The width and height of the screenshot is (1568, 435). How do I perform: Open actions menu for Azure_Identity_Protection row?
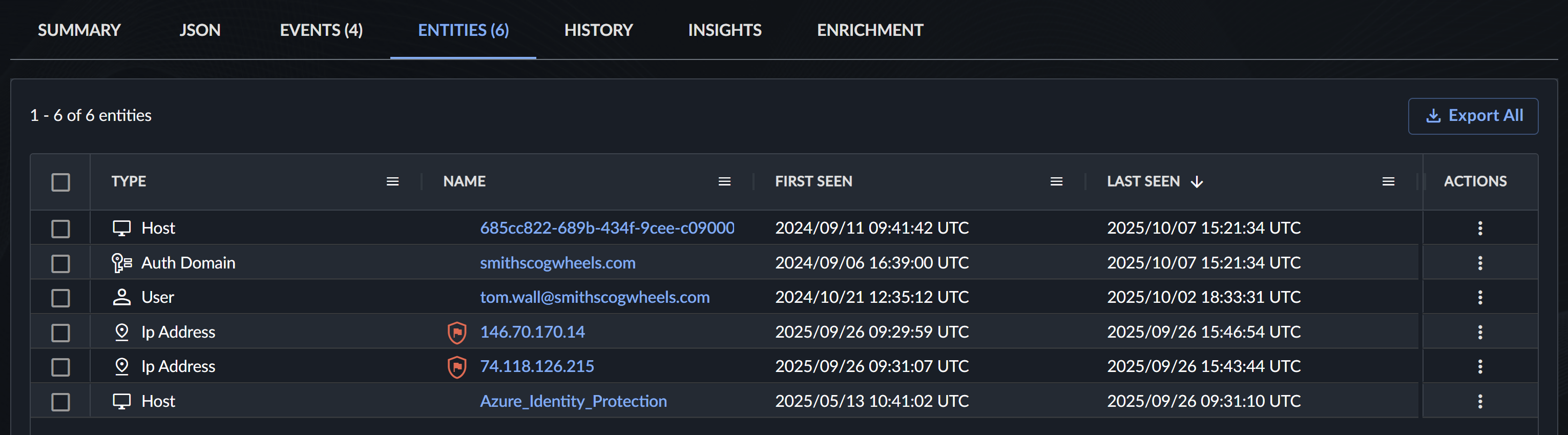click(1480, 402)
